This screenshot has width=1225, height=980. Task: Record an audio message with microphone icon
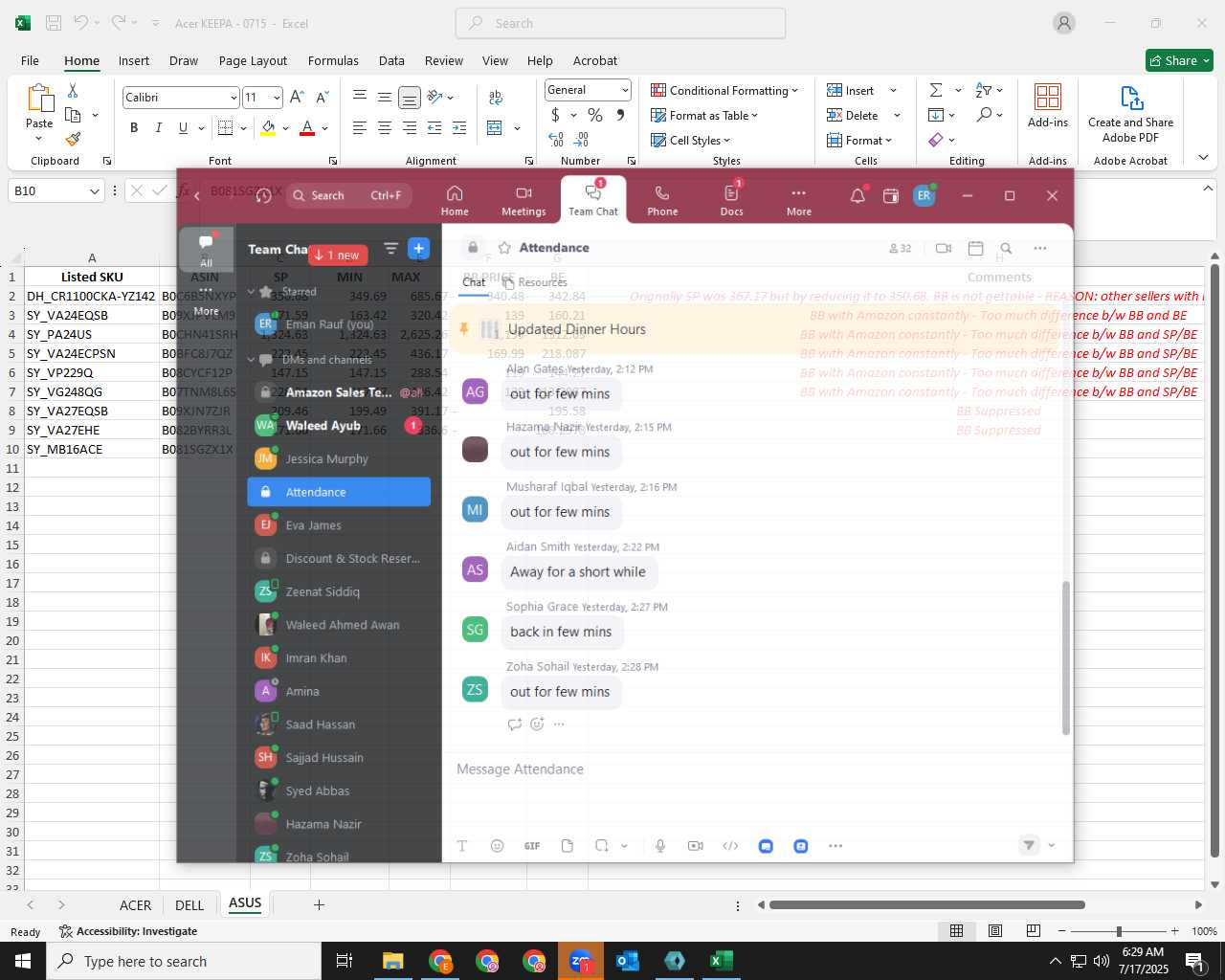pos(660,846)
